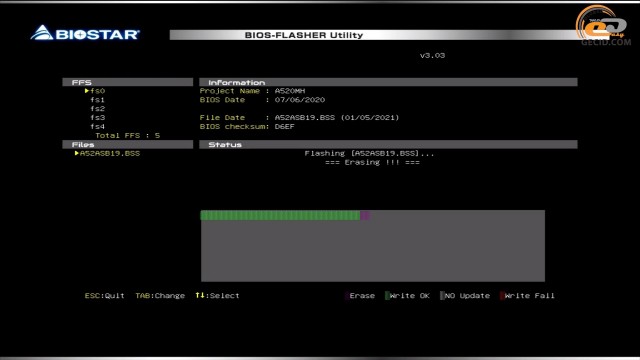Screen dimensions: 640x360
Task: Click the NO Update gray legend swatch
Action: (x=442, y=296)
